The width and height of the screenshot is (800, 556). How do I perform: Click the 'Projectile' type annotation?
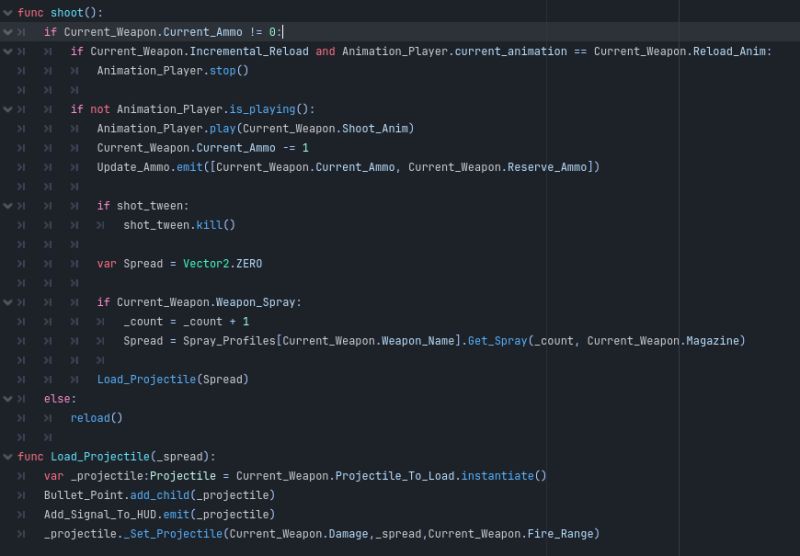coord(183,476)
